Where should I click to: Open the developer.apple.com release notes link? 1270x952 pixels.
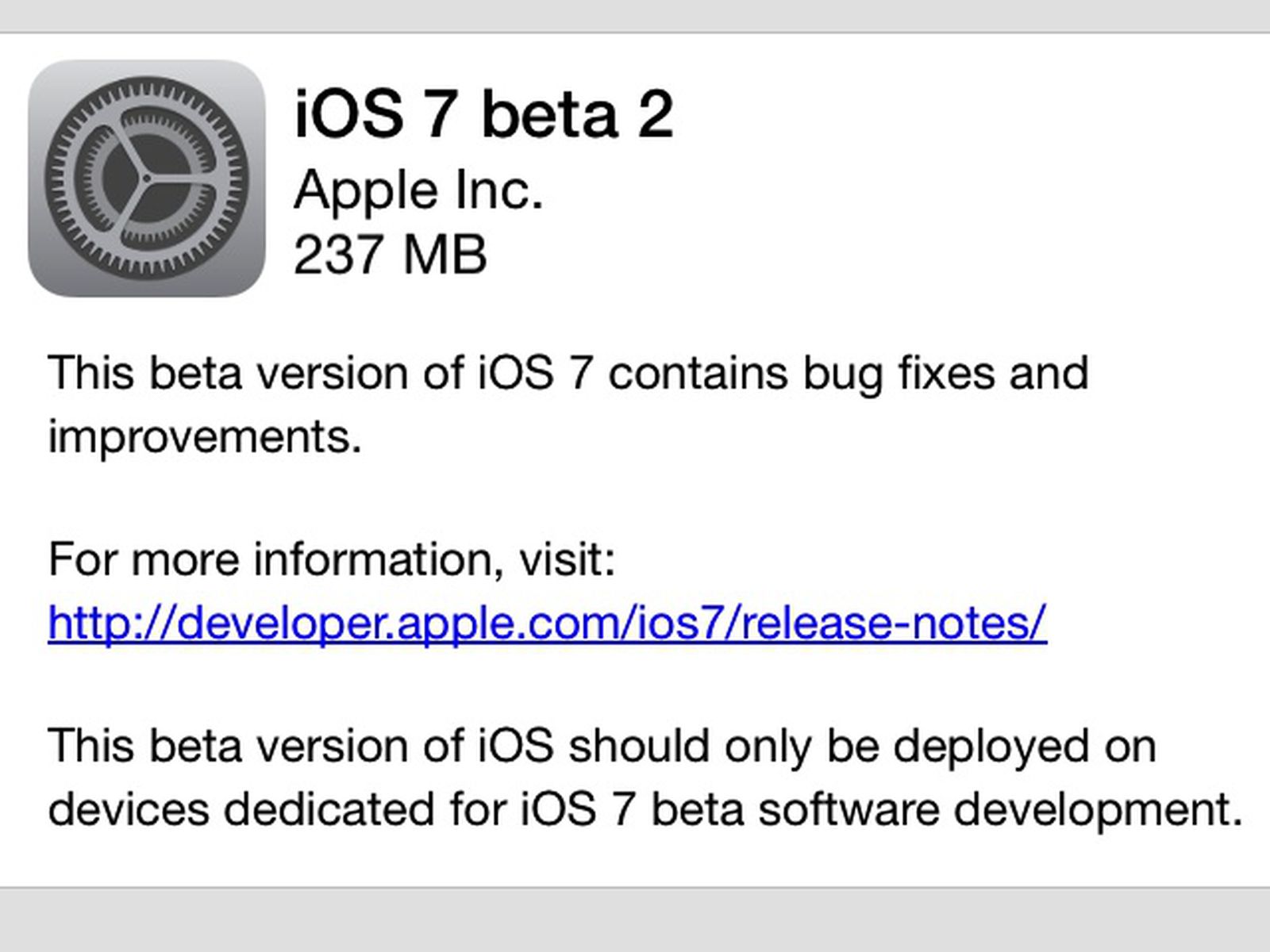[547, 622]
